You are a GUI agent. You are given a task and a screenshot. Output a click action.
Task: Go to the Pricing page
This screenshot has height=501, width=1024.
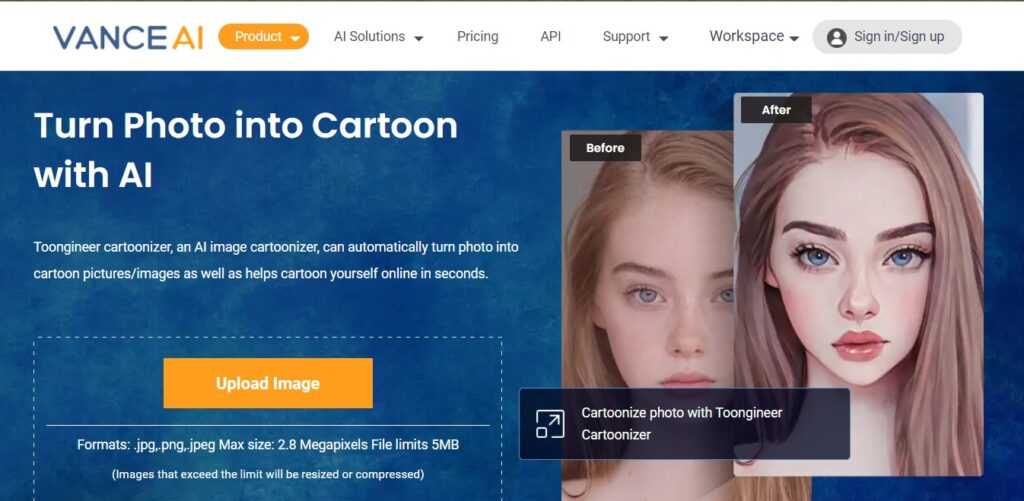[x=477, y=37]
